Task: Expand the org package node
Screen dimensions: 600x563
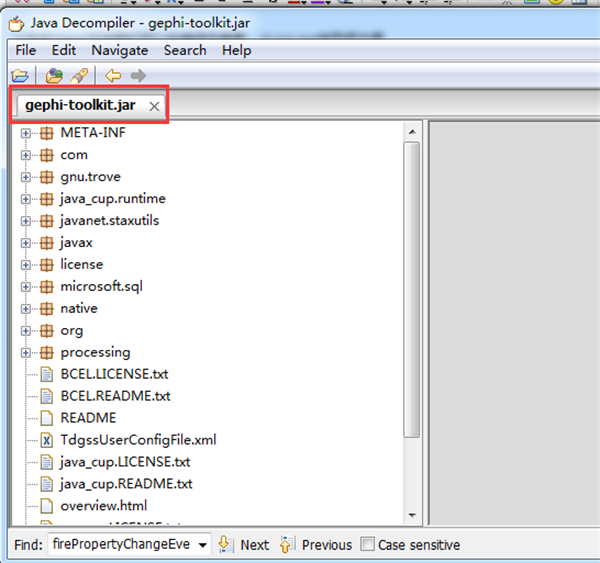Action: [x=26, y=331]
